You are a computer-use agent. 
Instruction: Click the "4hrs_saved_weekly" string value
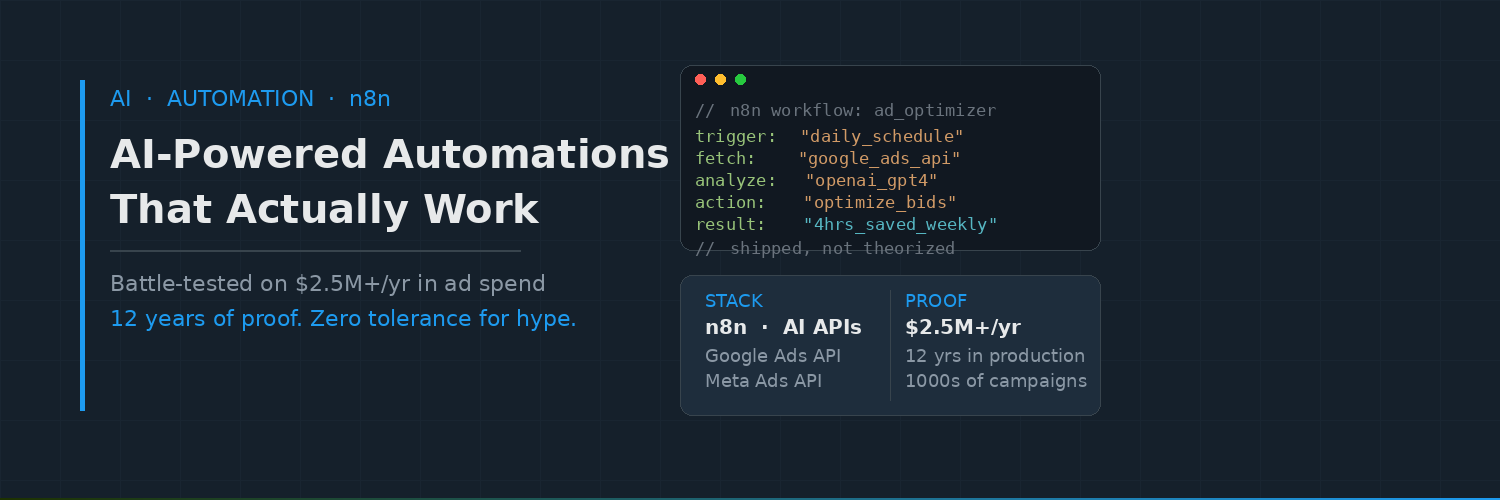(901, 224)
